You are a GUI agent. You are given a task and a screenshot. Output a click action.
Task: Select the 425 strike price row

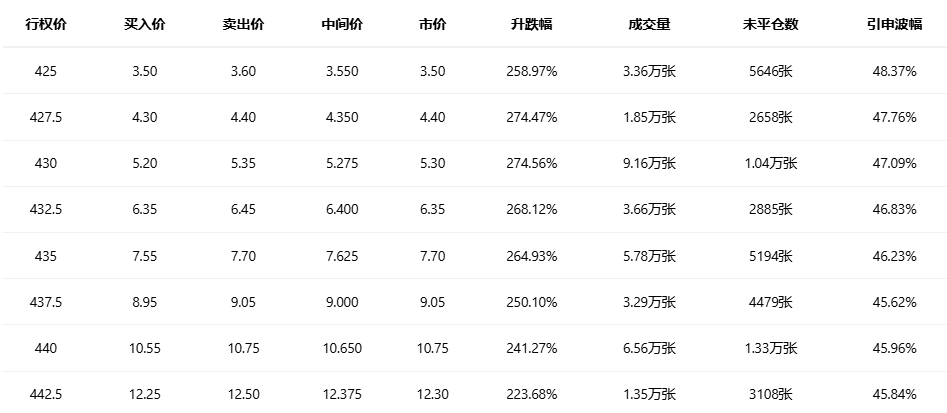point(46,71)
